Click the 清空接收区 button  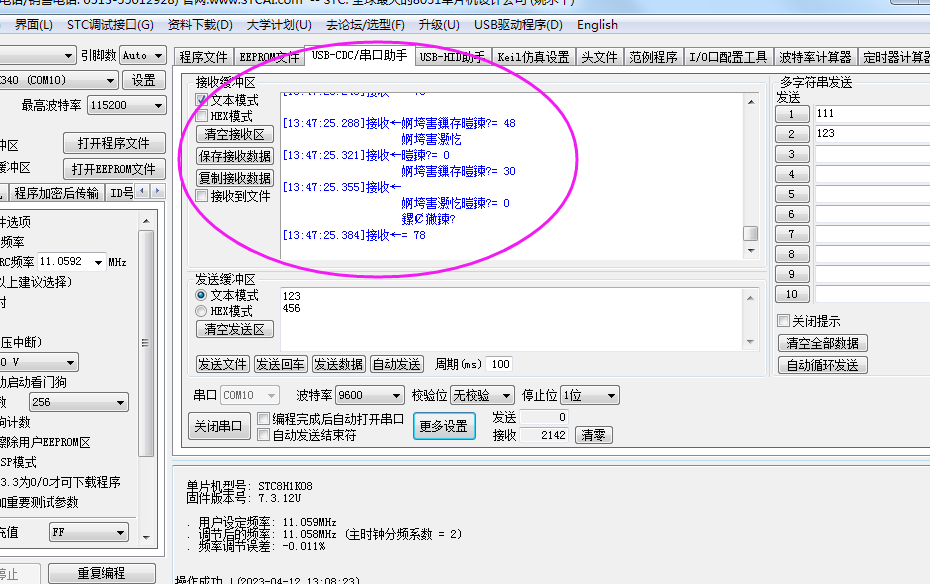(x=235, y=134)
